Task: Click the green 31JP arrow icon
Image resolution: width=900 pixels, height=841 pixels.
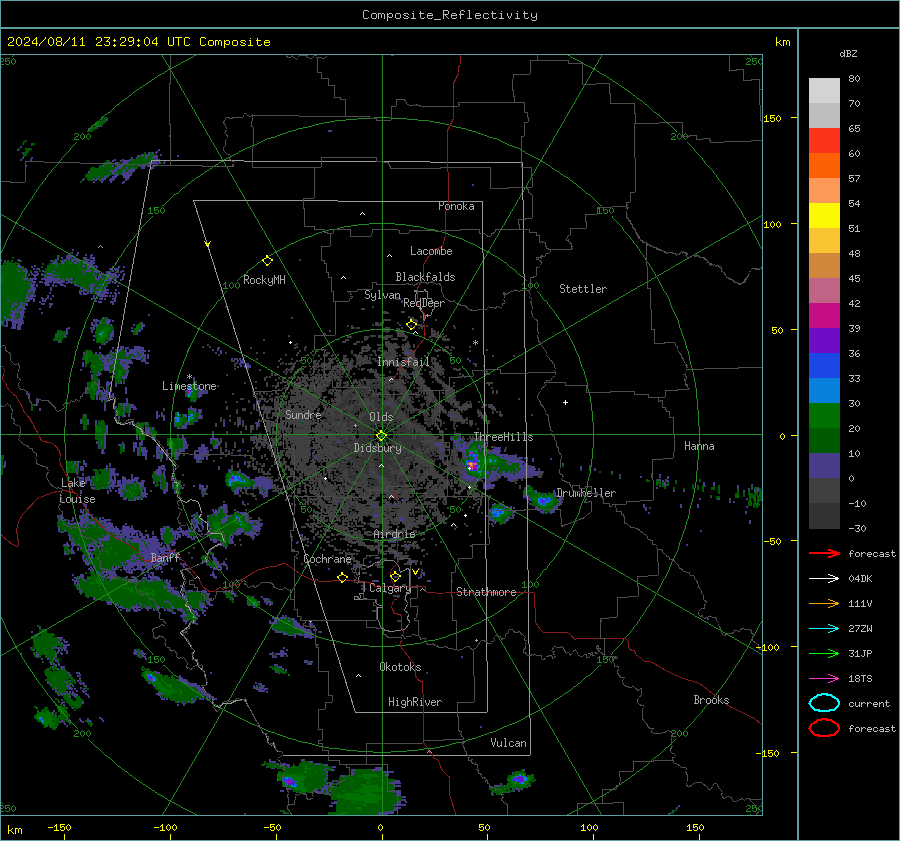Action: tap(824, 653)
